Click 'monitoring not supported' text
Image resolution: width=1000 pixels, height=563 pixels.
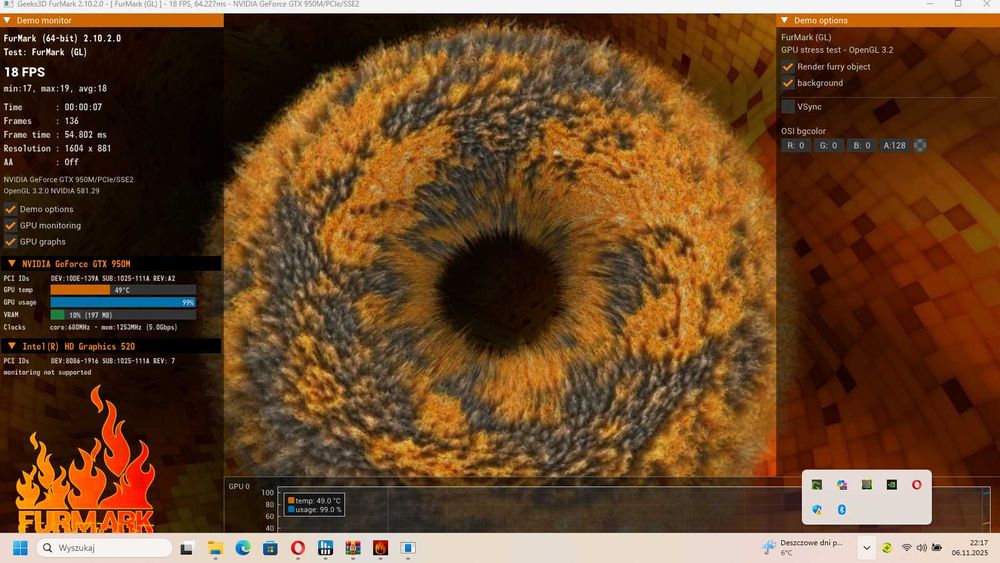[47, 372]
